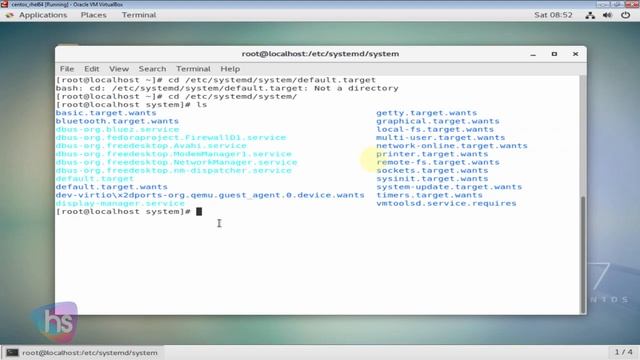Click the 'ls' command line
640x360 pixels.
point(131,105)
